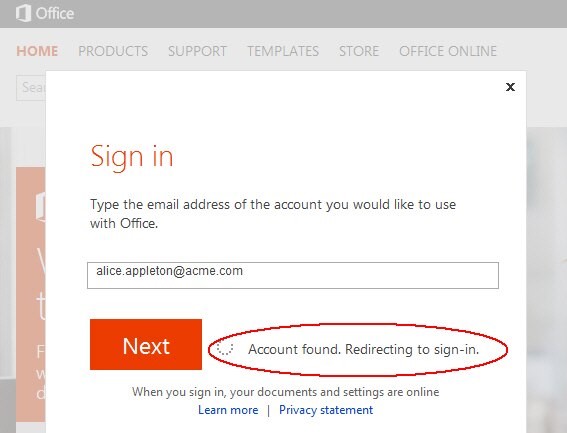Click the Office wordmark text in header
Image resolution: width=567 pixels, height=433 pixels.
(55, 13)
